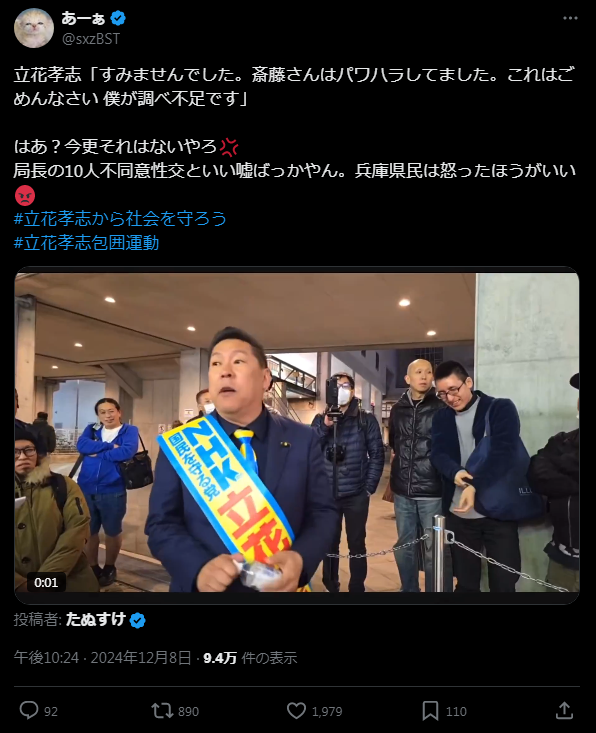Screen dimensions: 596x733
Task: Click the 890 repost count
Action: click(188, 711)
